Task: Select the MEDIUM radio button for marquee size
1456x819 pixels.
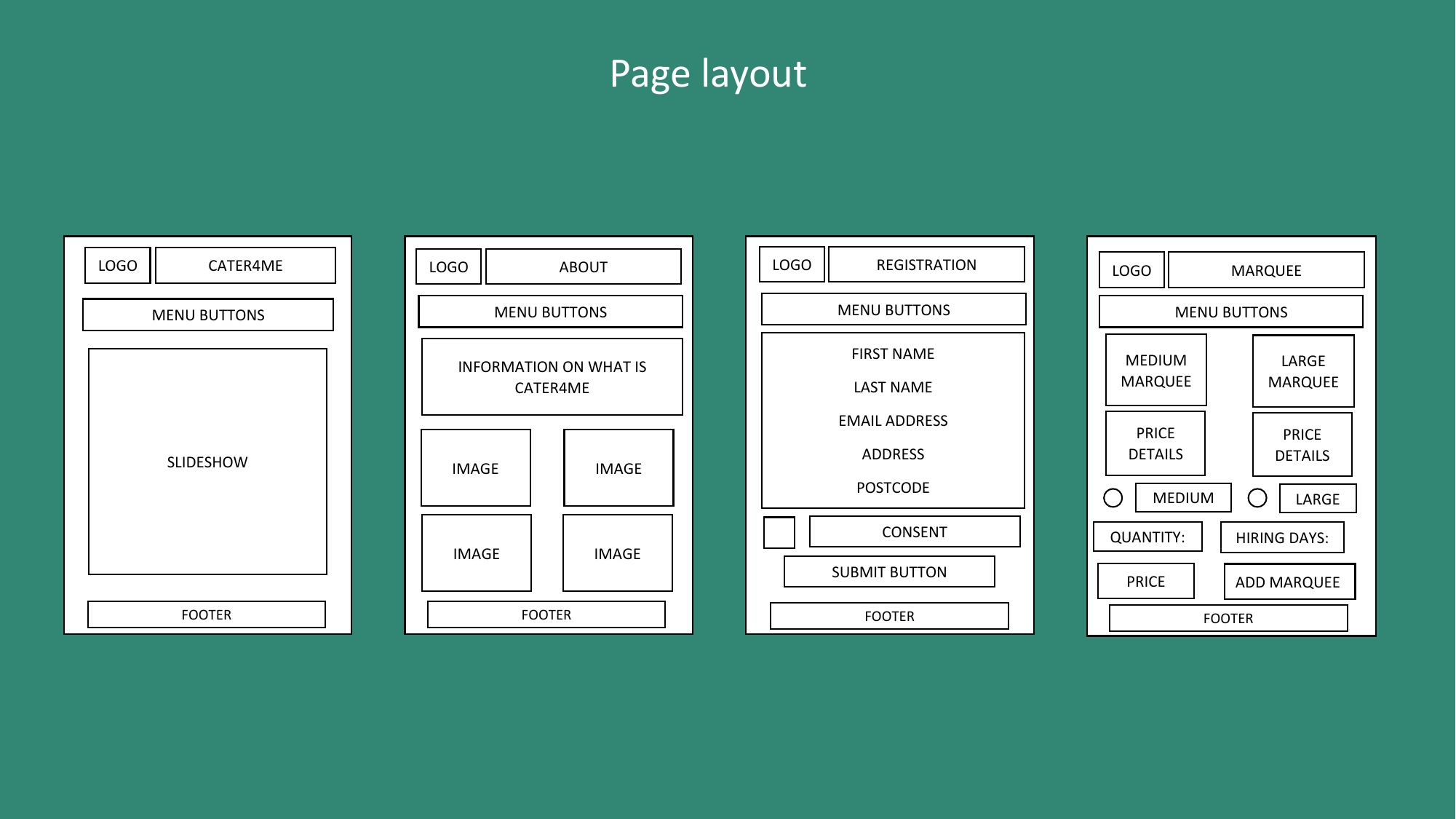Action: coord(1114,498)
